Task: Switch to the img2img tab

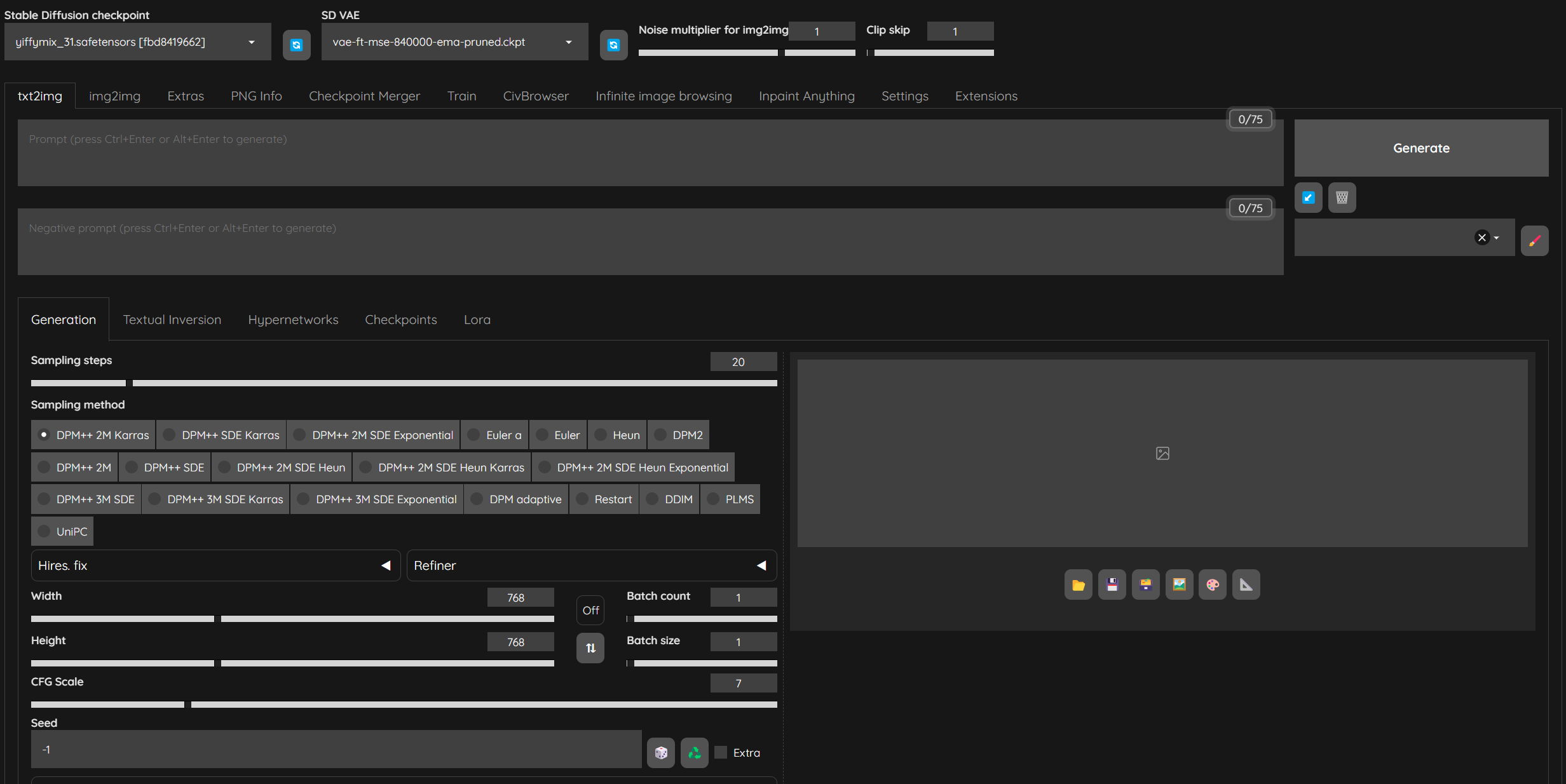Action: coord(114,96)
